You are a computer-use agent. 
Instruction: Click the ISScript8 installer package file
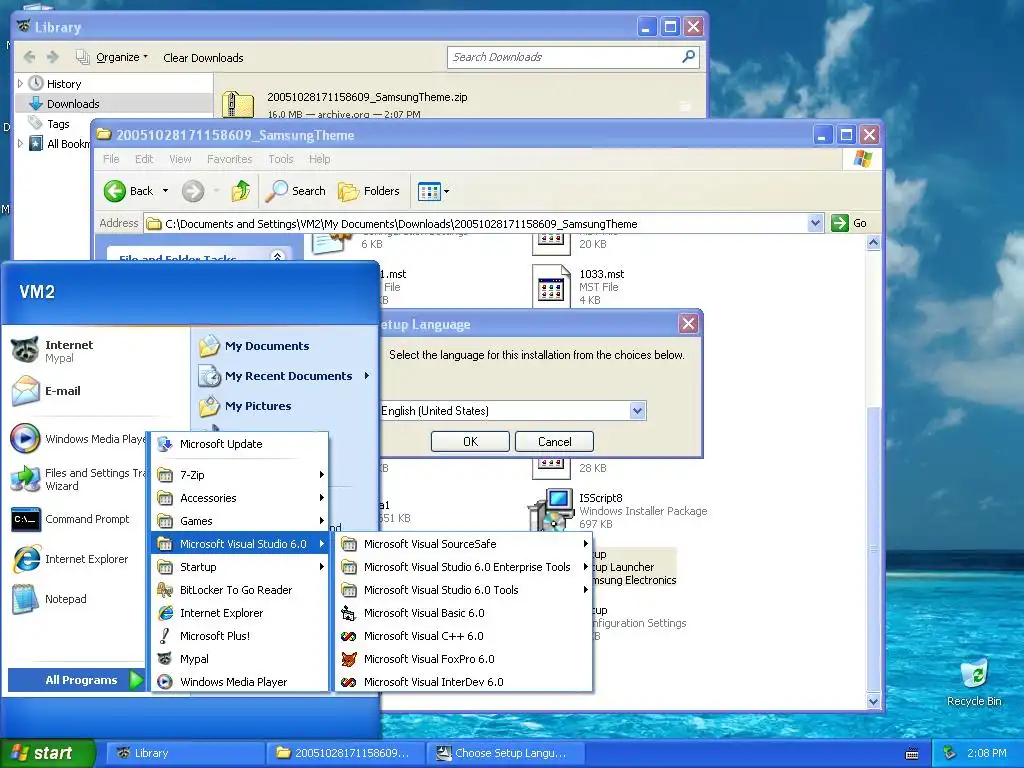point(617,511)
